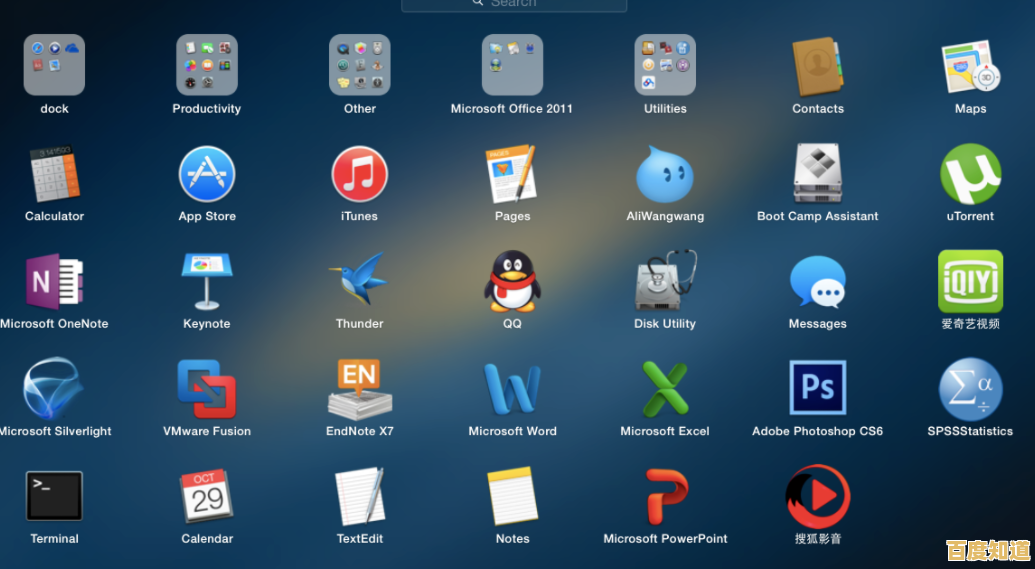Launch Disk Utility
This screenshot has width=1035, height=569.
(665, 282)
